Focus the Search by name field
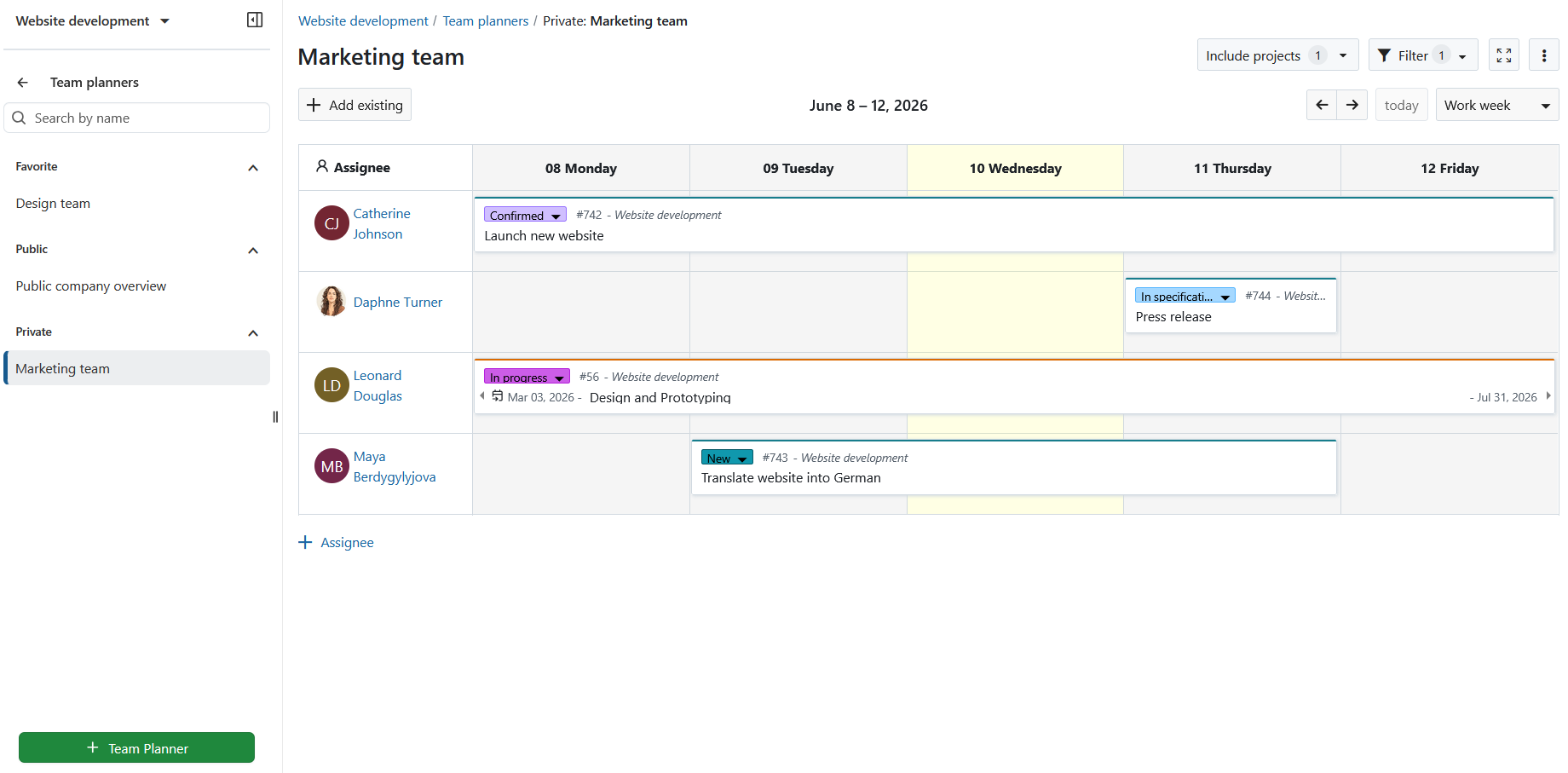1568x773 pixels. coord(137,118)
